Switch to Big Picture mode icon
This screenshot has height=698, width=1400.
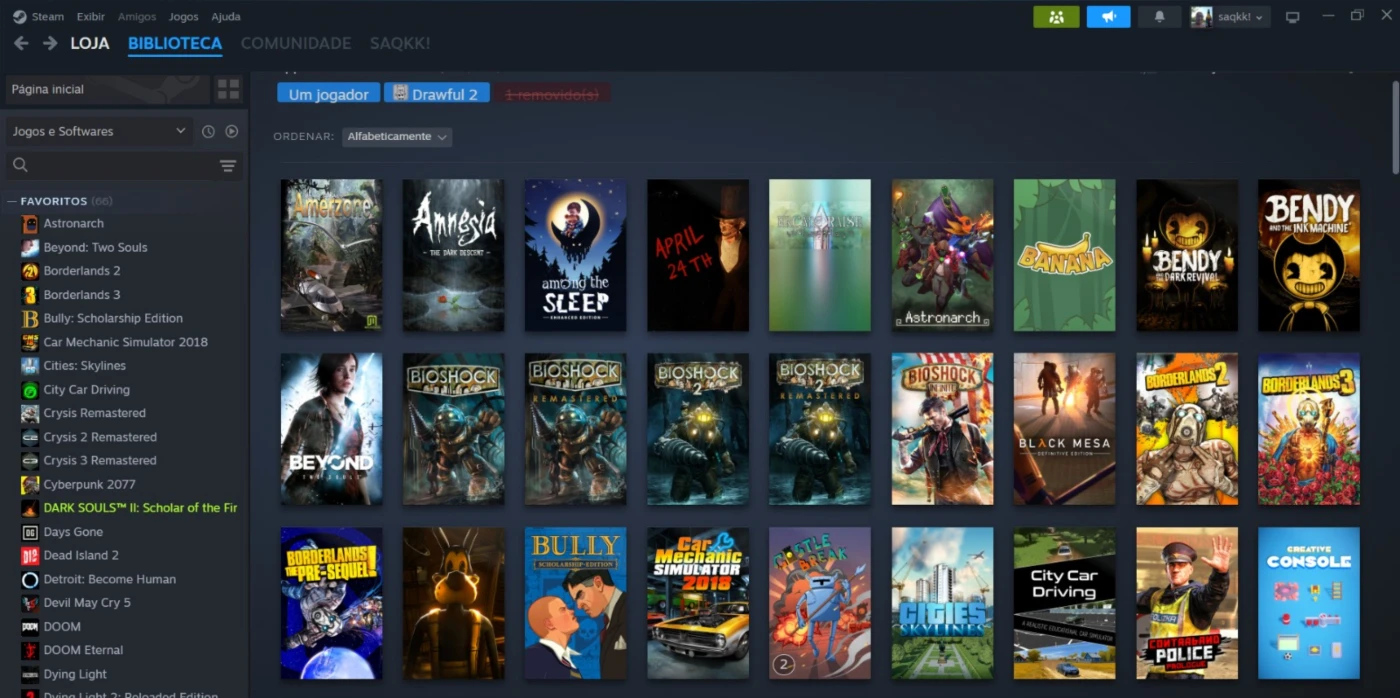coord(1292,17)
